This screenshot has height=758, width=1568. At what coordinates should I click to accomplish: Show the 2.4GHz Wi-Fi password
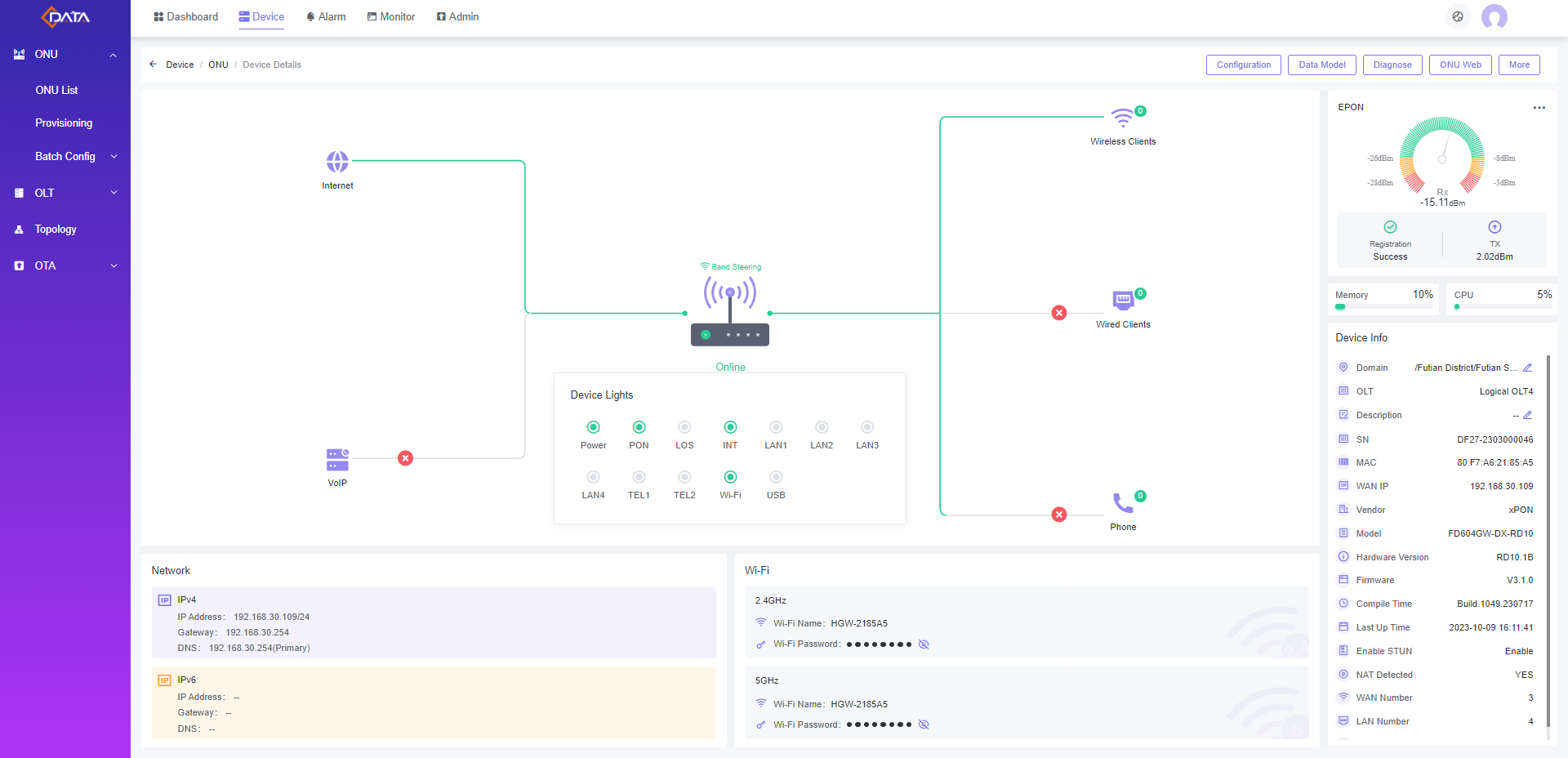coord(924,644)
